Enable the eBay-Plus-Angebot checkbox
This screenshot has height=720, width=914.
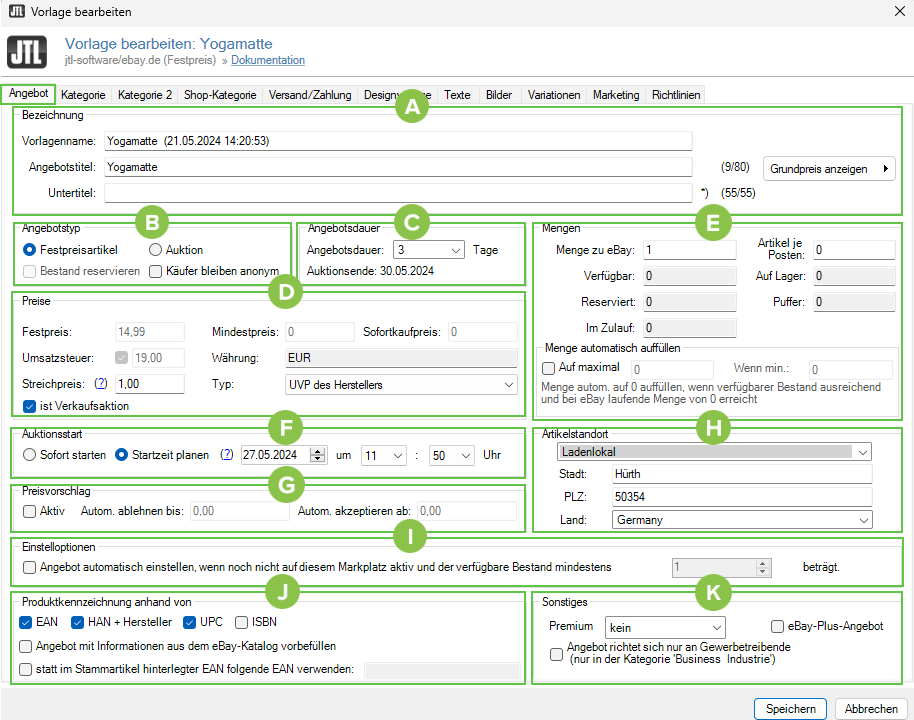778,626
